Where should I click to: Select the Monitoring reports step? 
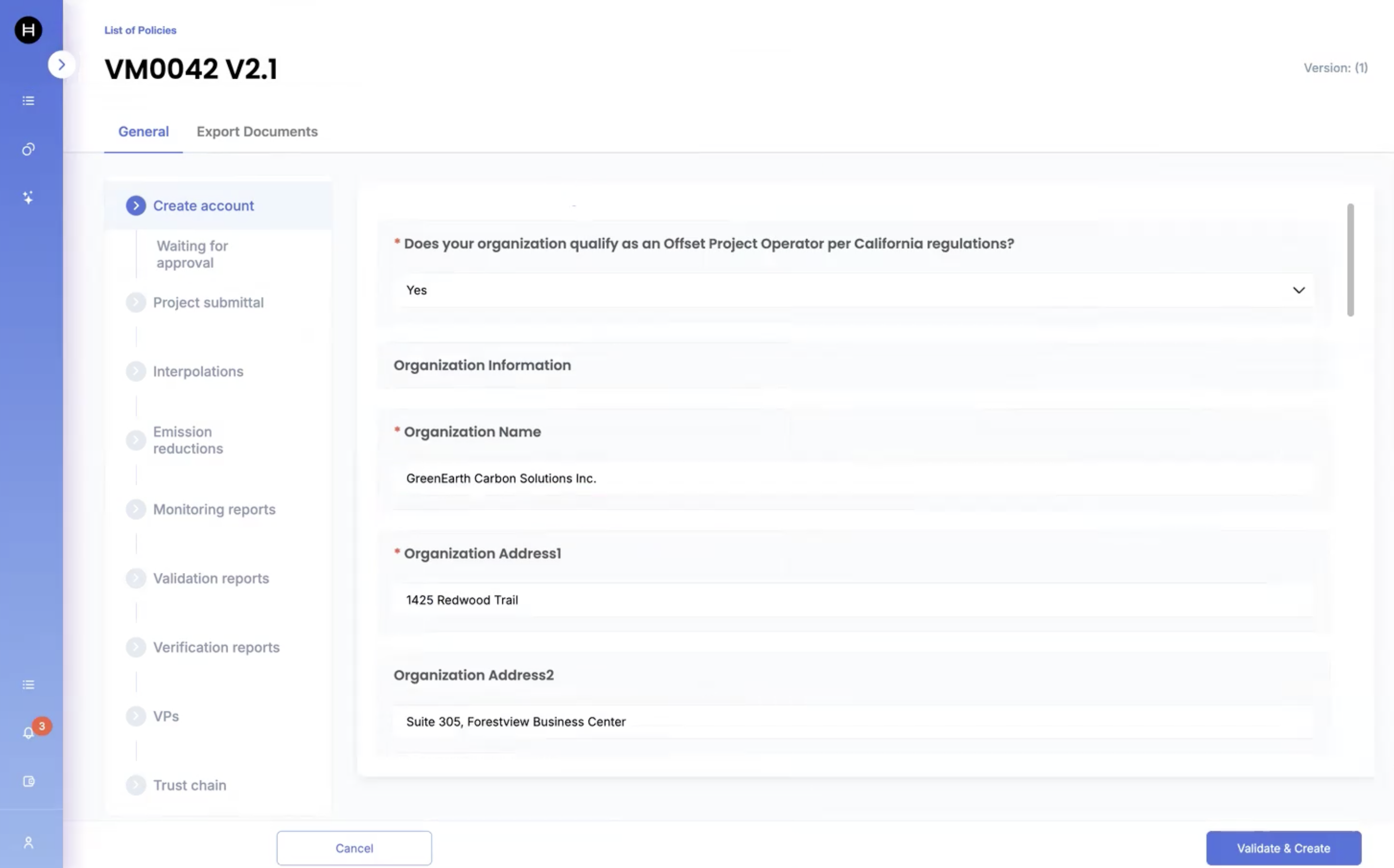click(214, 509)
